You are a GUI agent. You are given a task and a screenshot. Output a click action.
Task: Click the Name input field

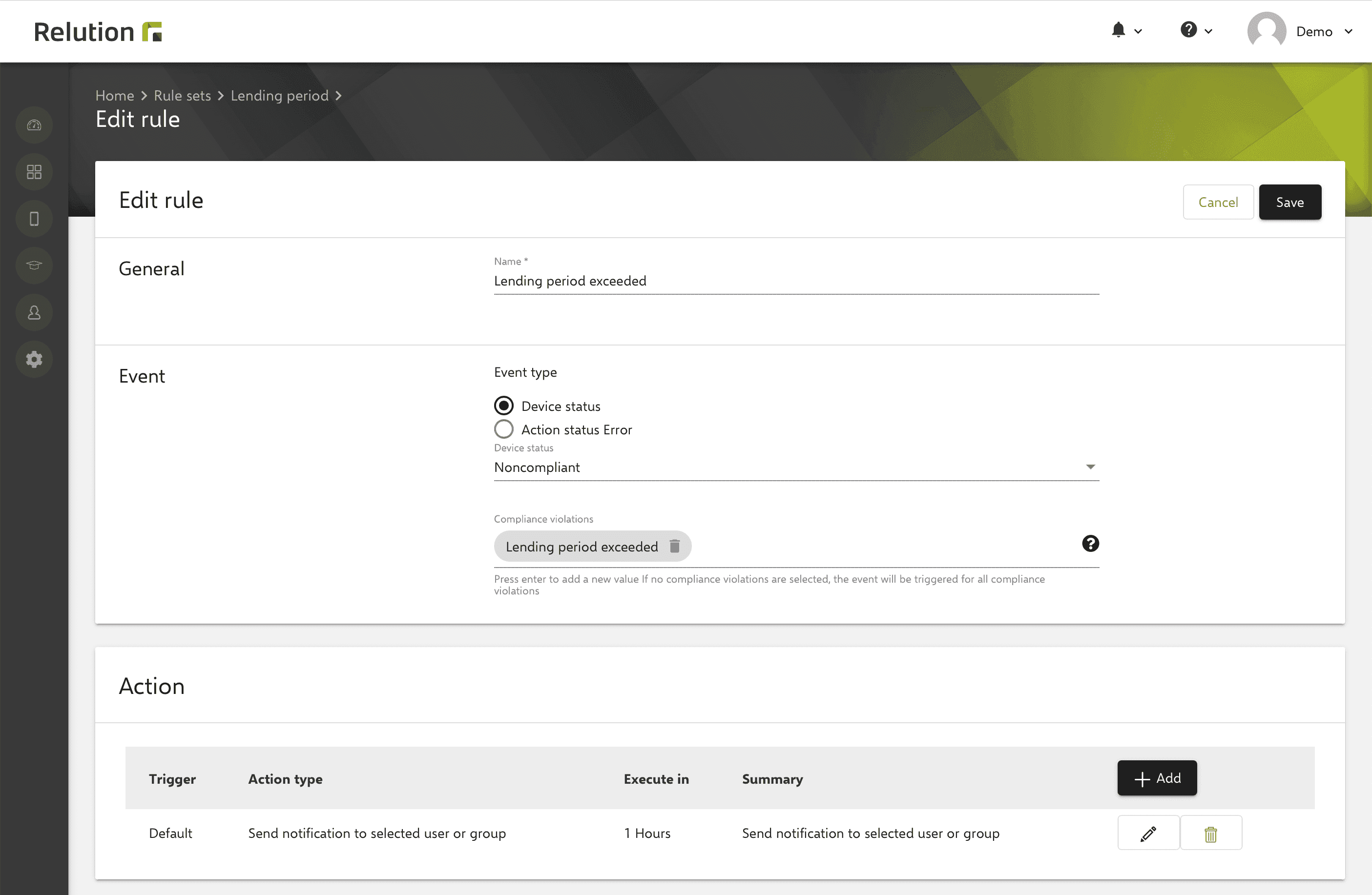[796, 280]
